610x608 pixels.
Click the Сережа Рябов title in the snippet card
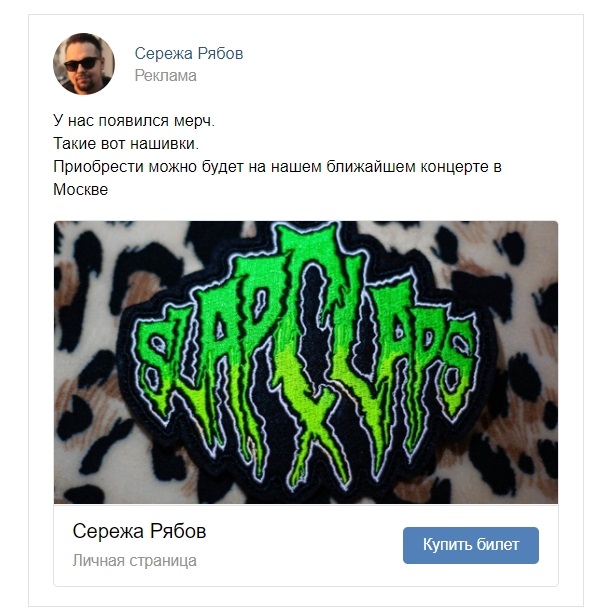click(x=139, y=531)
